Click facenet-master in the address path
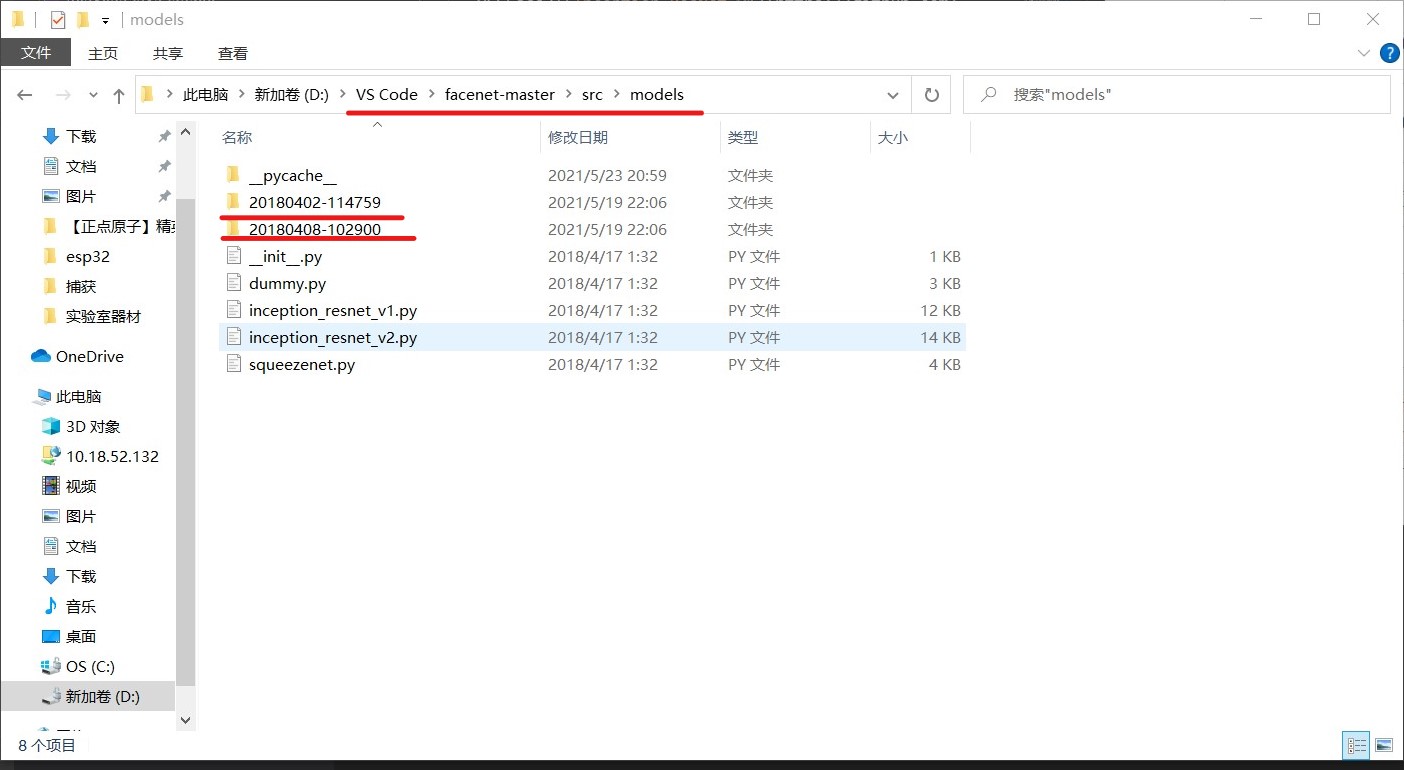1404x770 pixels. tap(500, 94)
